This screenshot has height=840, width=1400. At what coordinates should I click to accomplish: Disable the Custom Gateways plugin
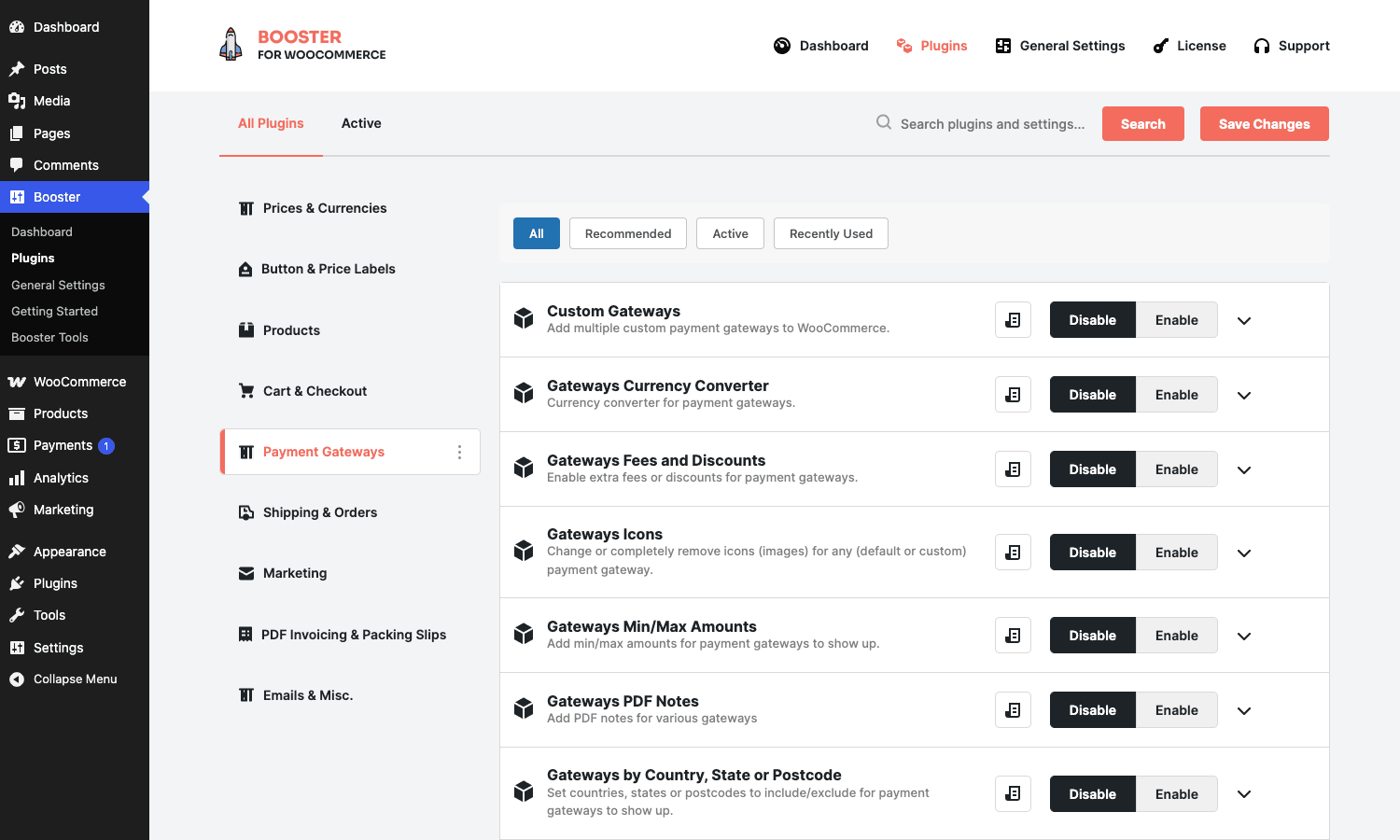click(1093, 320)
